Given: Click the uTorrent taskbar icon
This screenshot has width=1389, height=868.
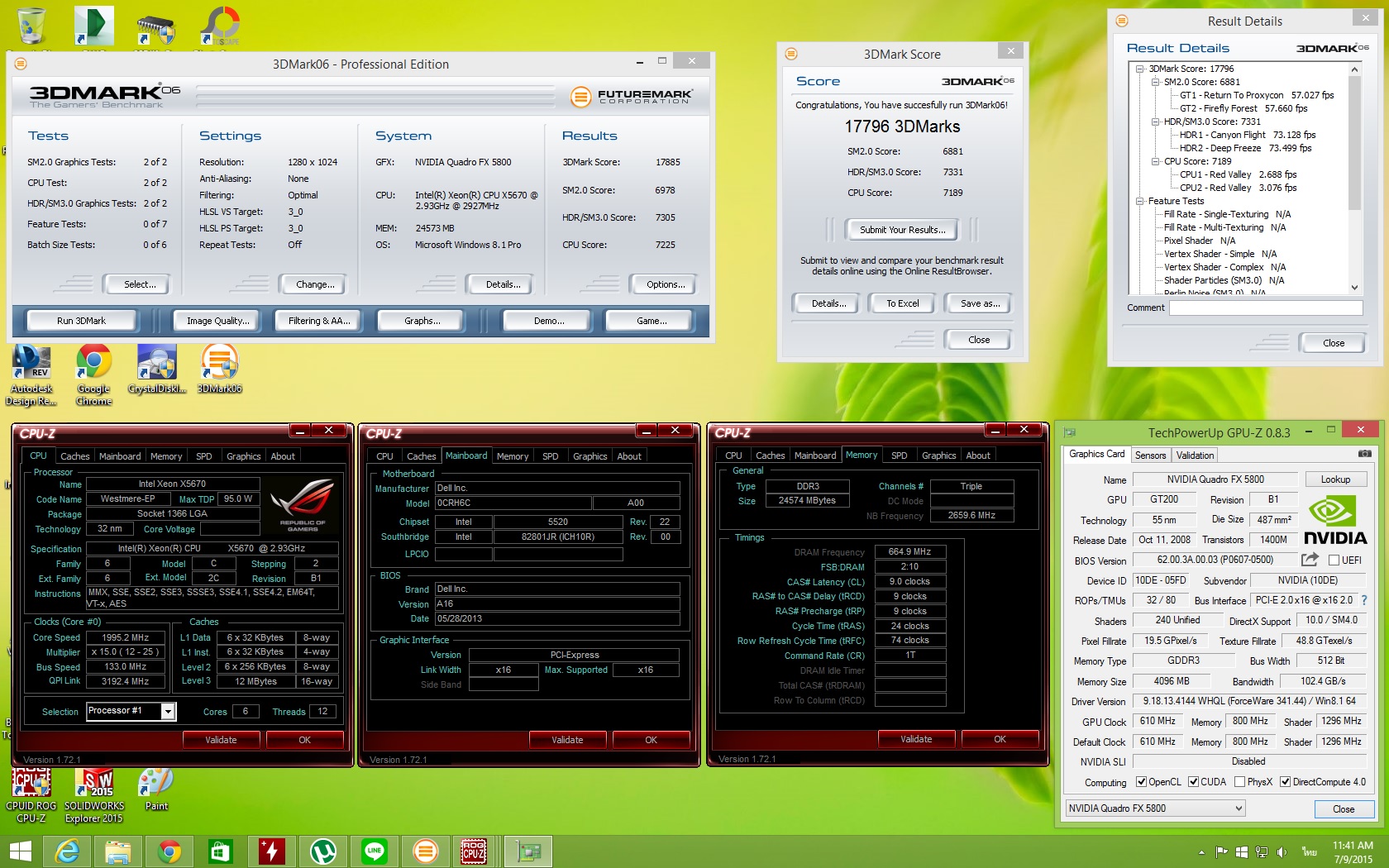Looking at the screenshot, I should click(x=322, y=851).
